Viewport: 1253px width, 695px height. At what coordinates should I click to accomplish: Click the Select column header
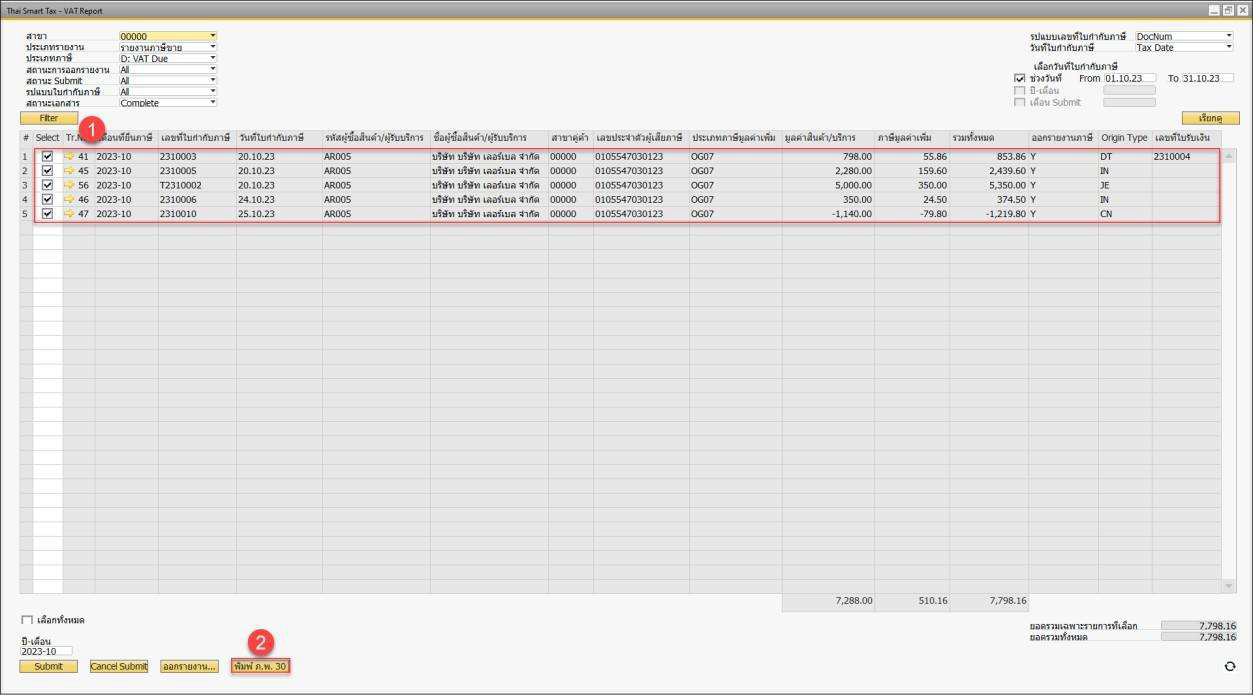point(48,137)
